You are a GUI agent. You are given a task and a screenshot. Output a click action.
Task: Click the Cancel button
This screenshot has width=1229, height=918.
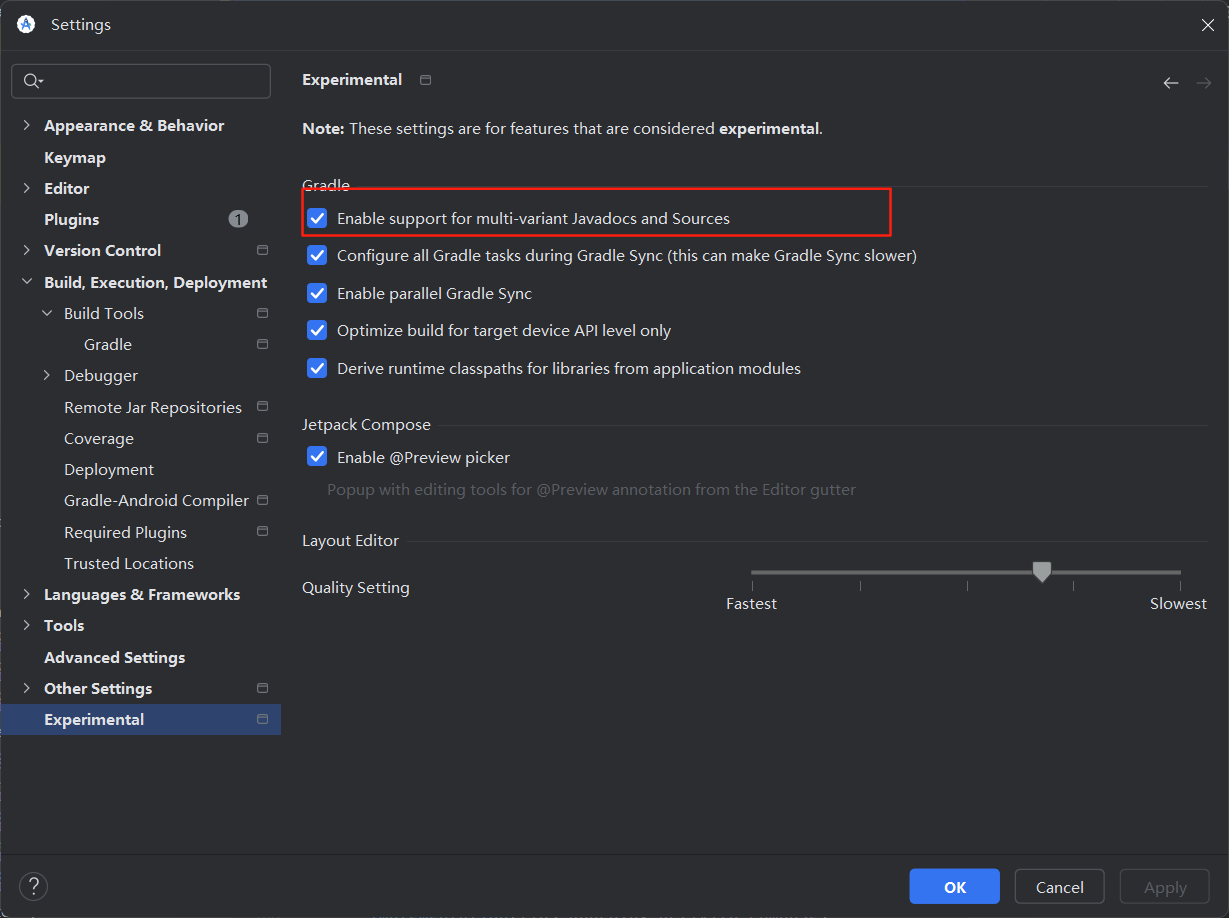click(x=1059, y=887)
